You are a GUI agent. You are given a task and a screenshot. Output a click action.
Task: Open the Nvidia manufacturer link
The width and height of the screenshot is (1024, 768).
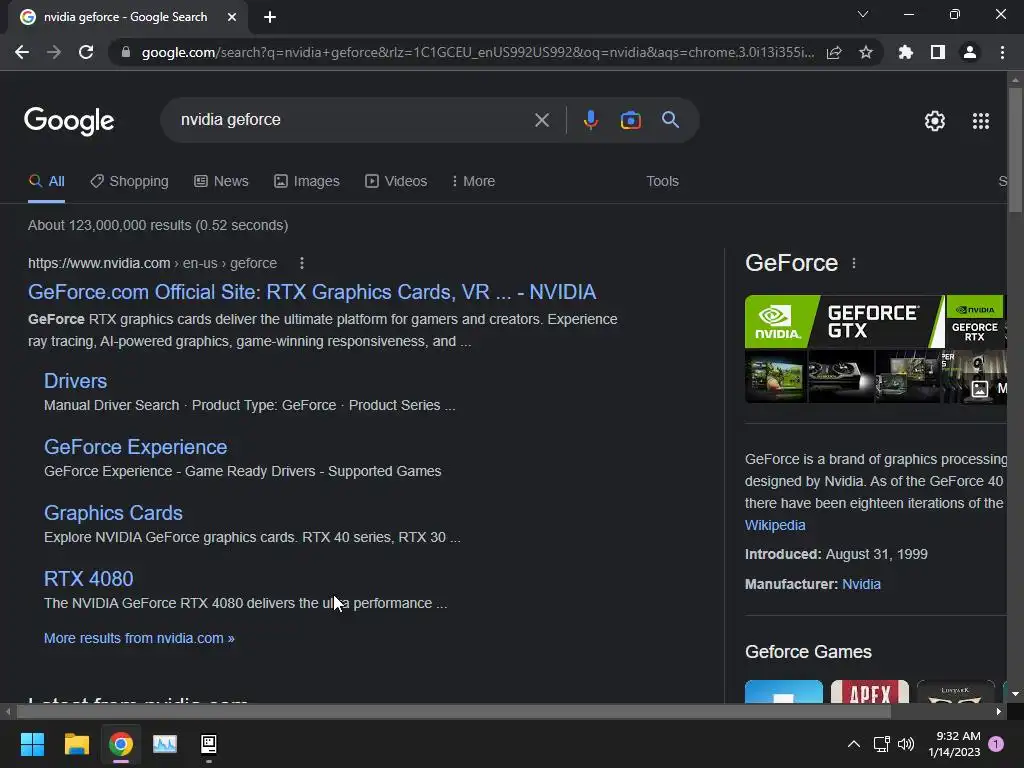click(x=861, y=584)
